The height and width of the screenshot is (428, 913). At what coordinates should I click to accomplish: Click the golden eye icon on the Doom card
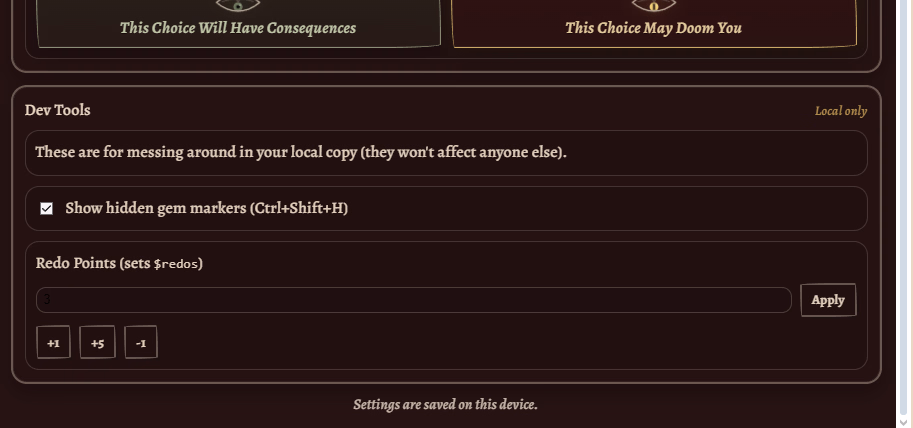[654, 5]
